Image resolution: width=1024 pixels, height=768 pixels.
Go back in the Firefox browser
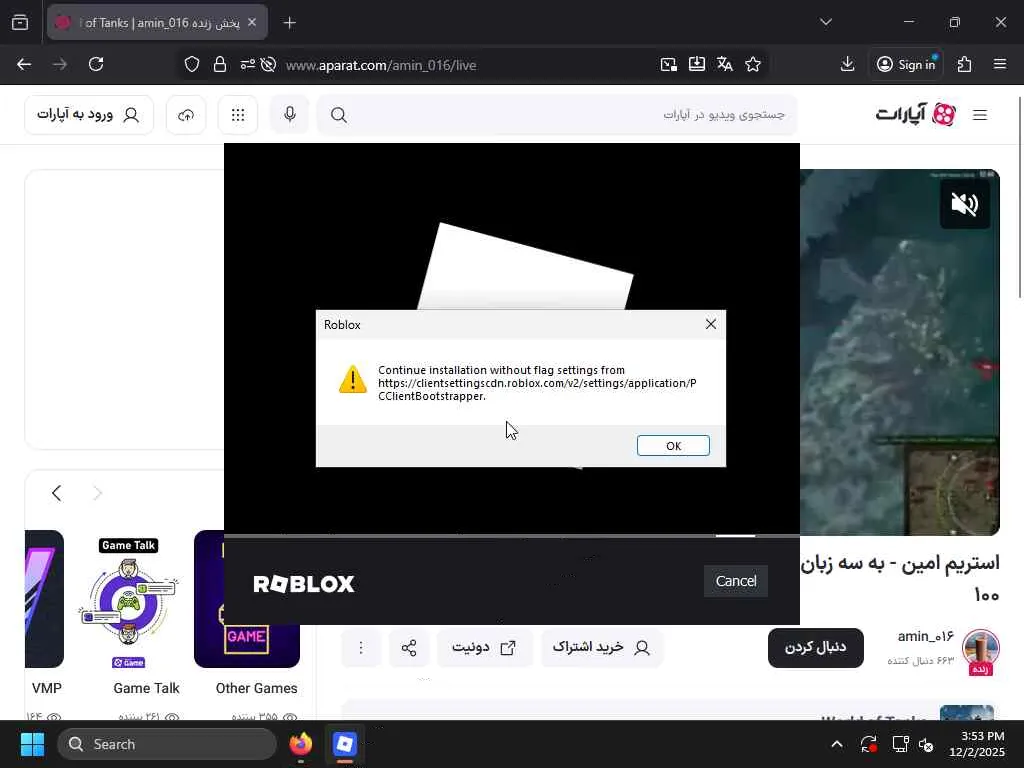pos(24,64)
